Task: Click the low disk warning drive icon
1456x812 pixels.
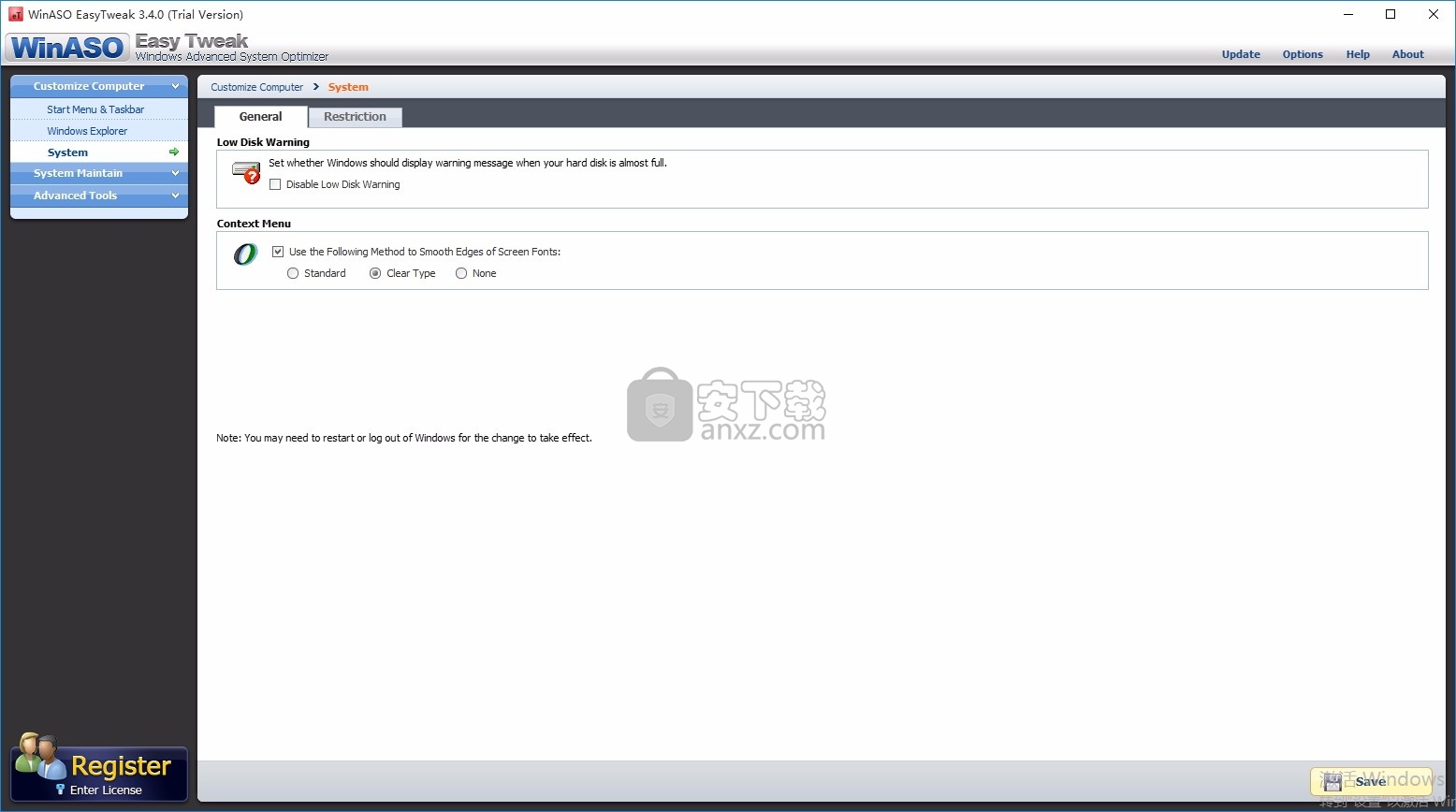Action: [x=246, y=172]
